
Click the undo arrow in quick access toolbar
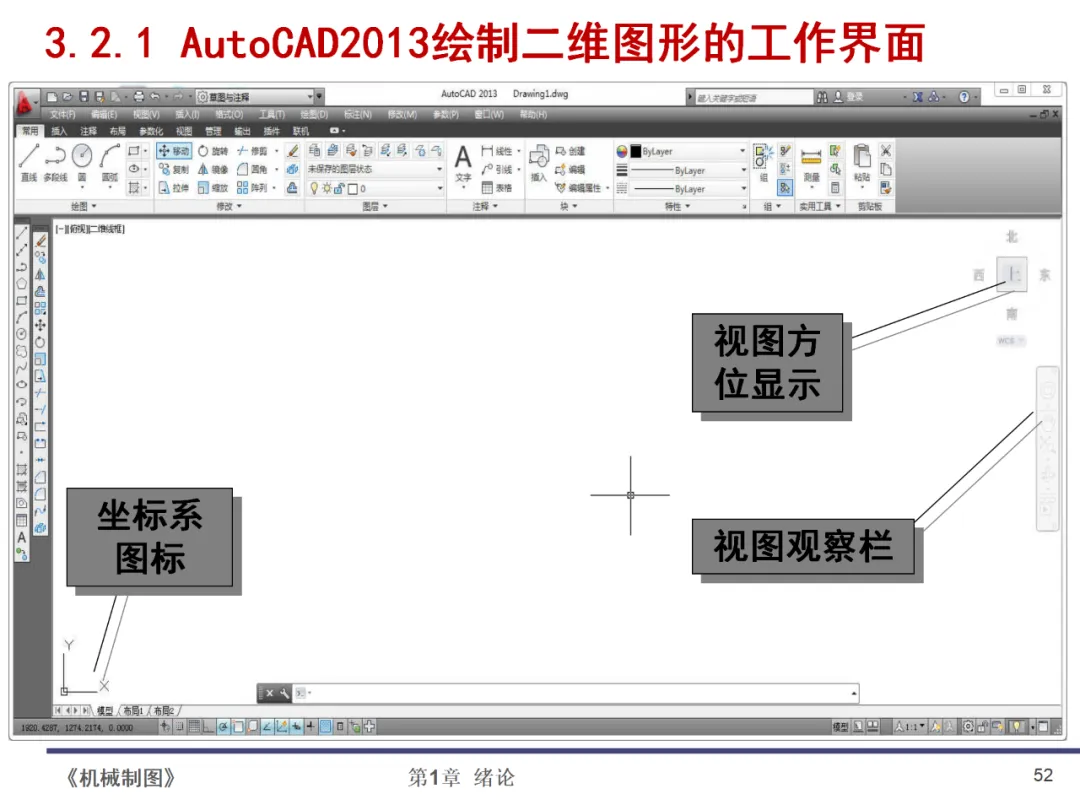[155, 96]
